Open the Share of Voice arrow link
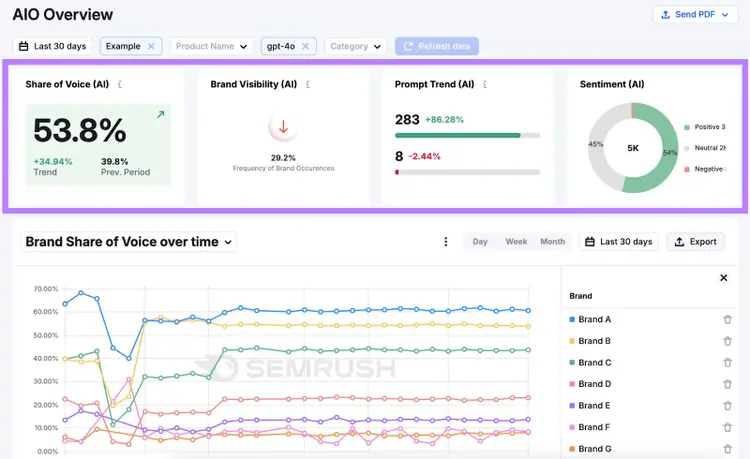Viewport: 750px width, 459px height. [161, 114]
